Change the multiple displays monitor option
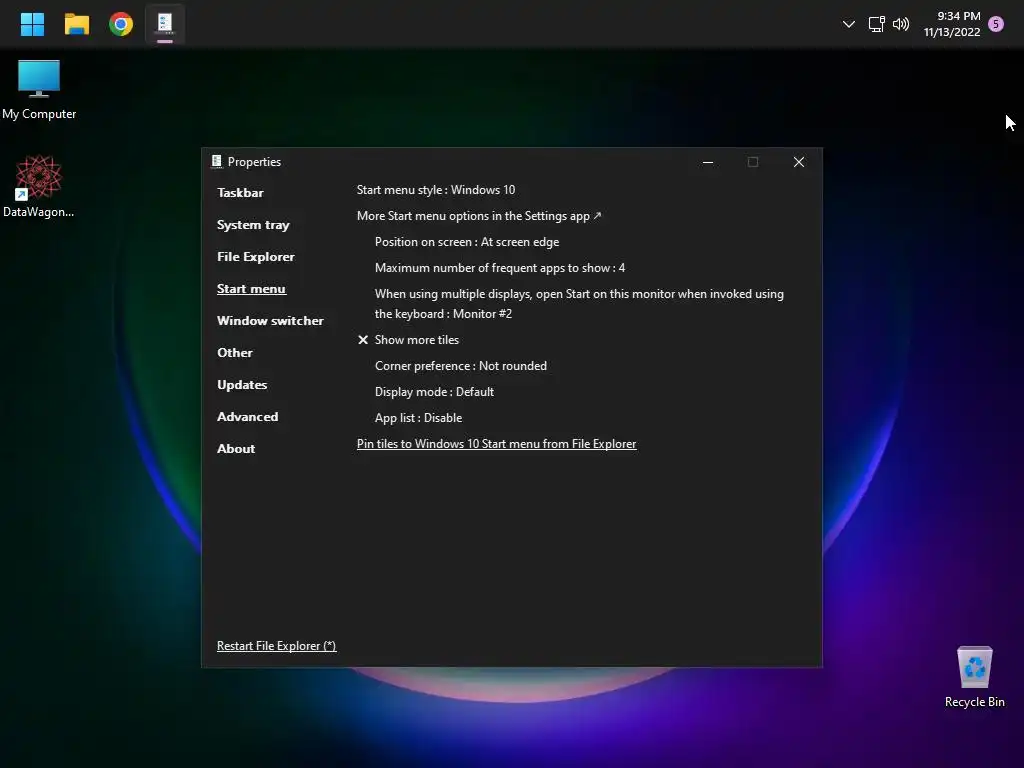This screenshot has width=1024, height=768. pyautogui.click(x=579, y=304)
